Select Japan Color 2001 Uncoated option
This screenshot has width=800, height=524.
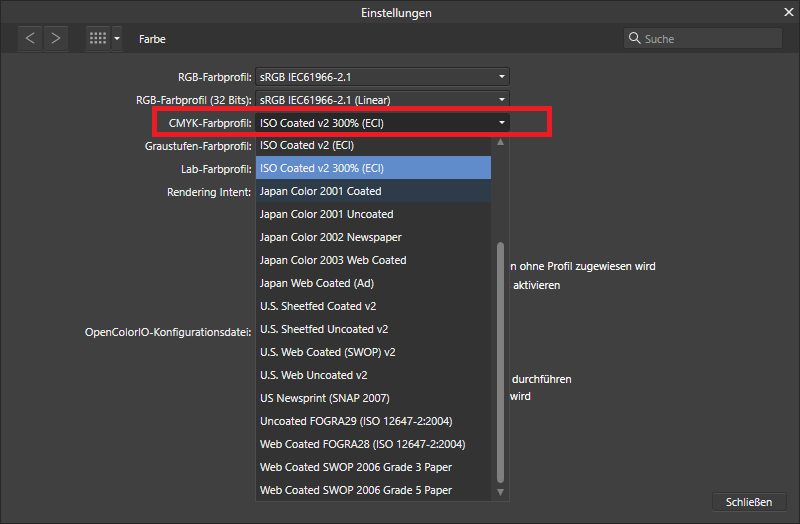click(x=373, y=214)
